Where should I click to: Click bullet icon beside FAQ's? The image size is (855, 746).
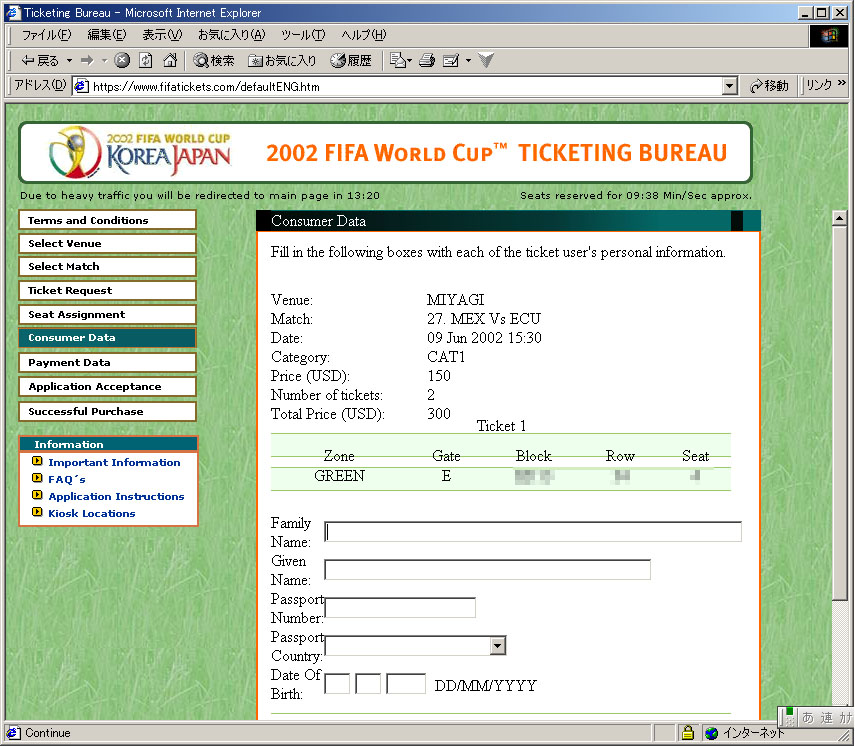pyautogui.click(x=37, y=478)
